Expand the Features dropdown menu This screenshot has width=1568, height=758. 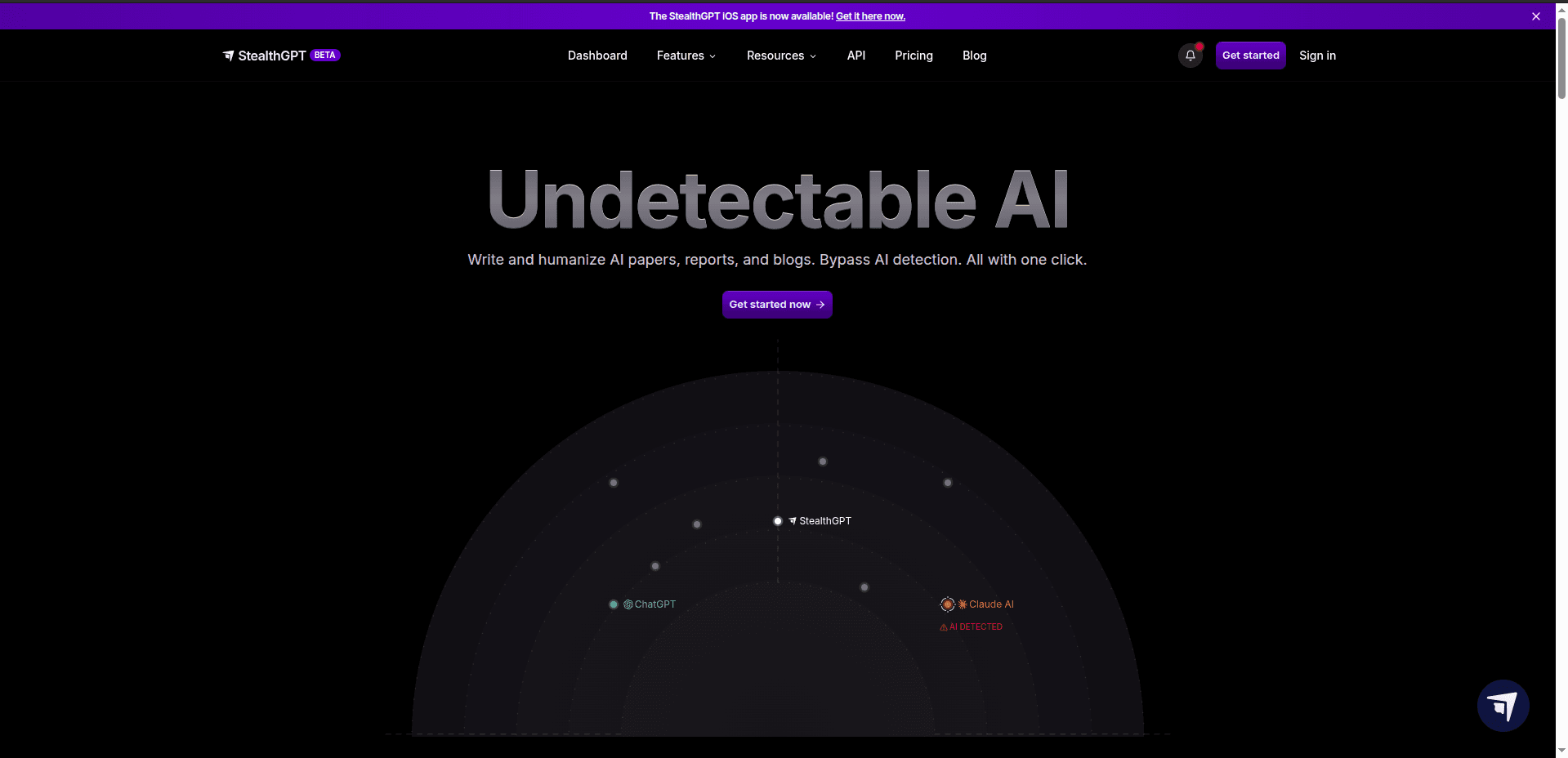(686, 56)
